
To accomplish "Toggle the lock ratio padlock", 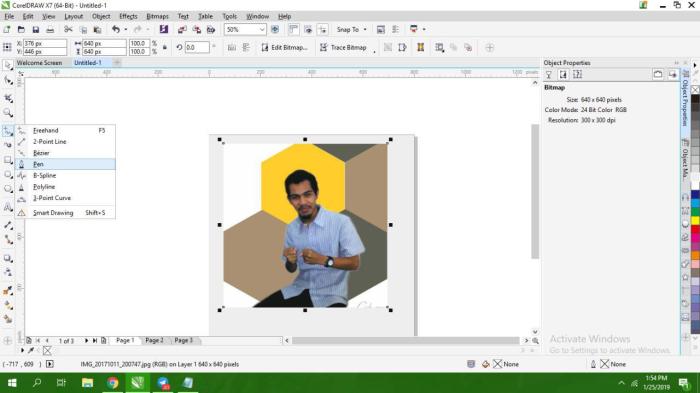I will 165,47.
